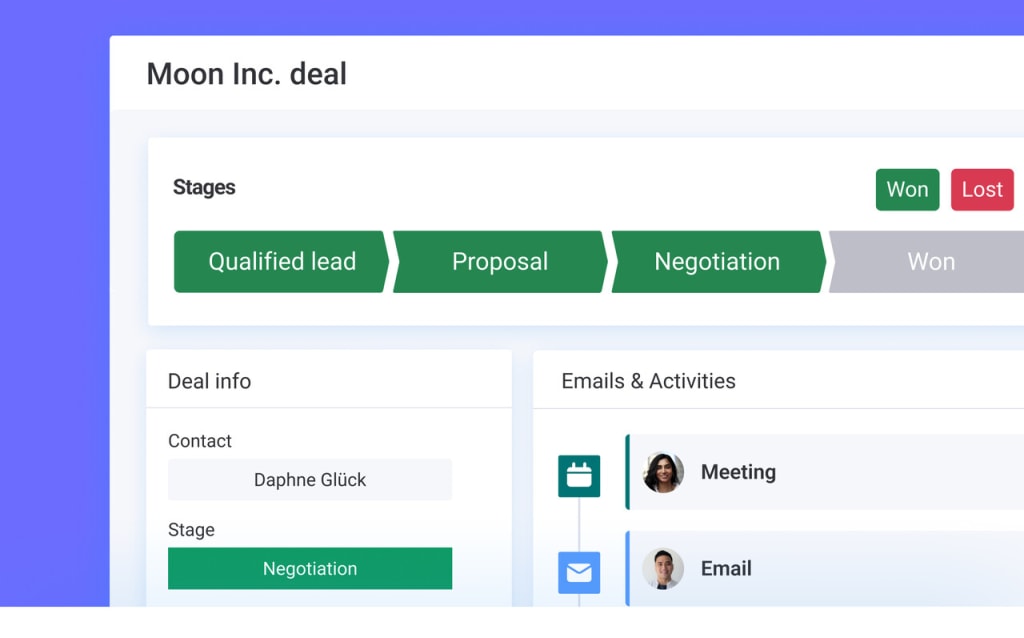Click the green calendar icon beside Meeting
This screenshot has width=1024, height=638.
click(578, 475)
